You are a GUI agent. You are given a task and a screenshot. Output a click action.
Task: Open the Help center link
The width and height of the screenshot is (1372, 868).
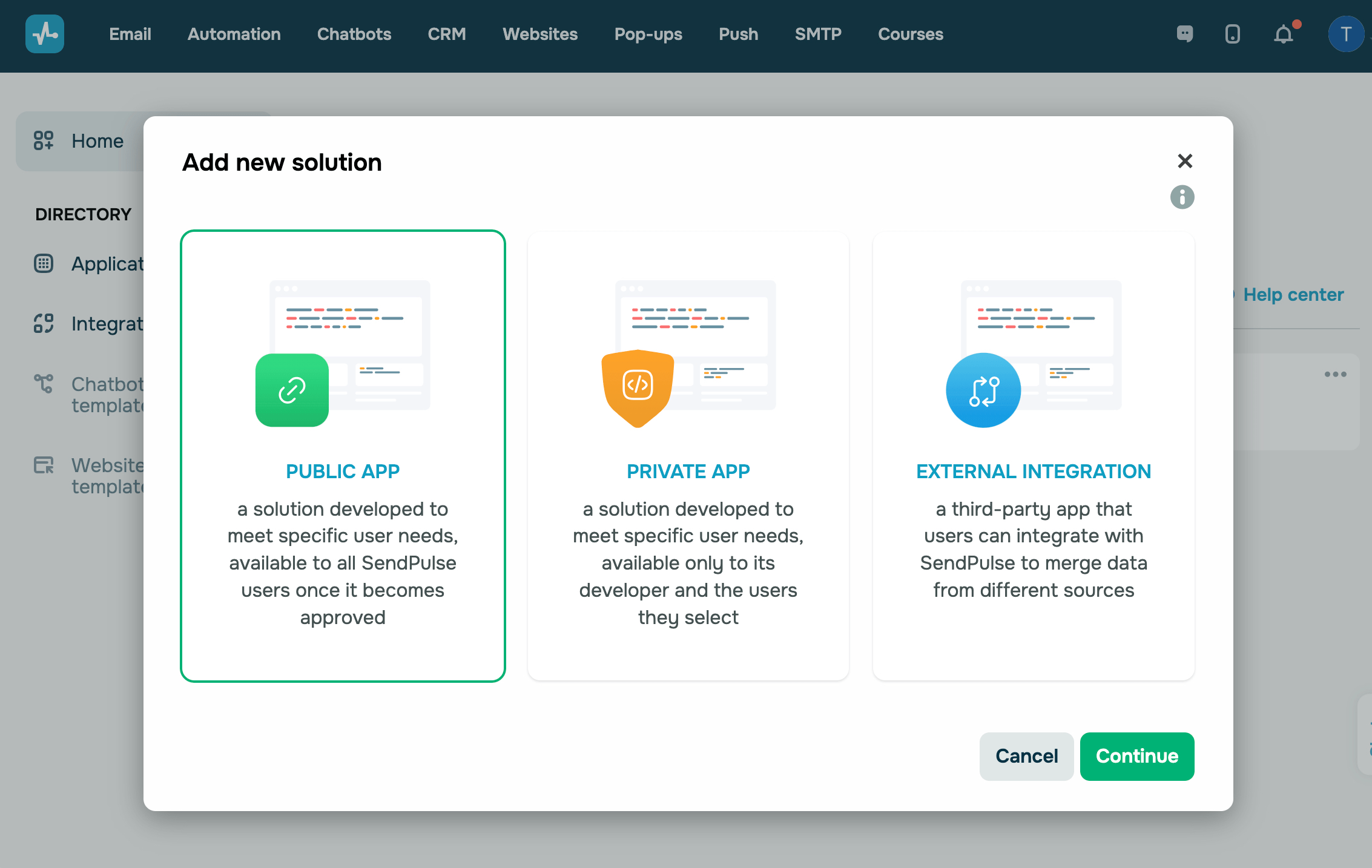click(1293, 295)
